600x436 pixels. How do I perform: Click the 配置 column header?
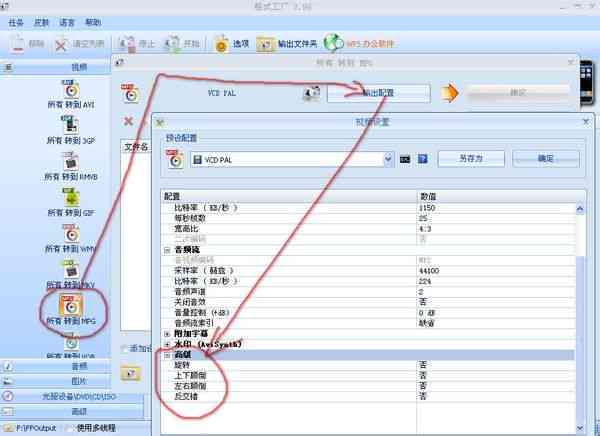(289, 196)
